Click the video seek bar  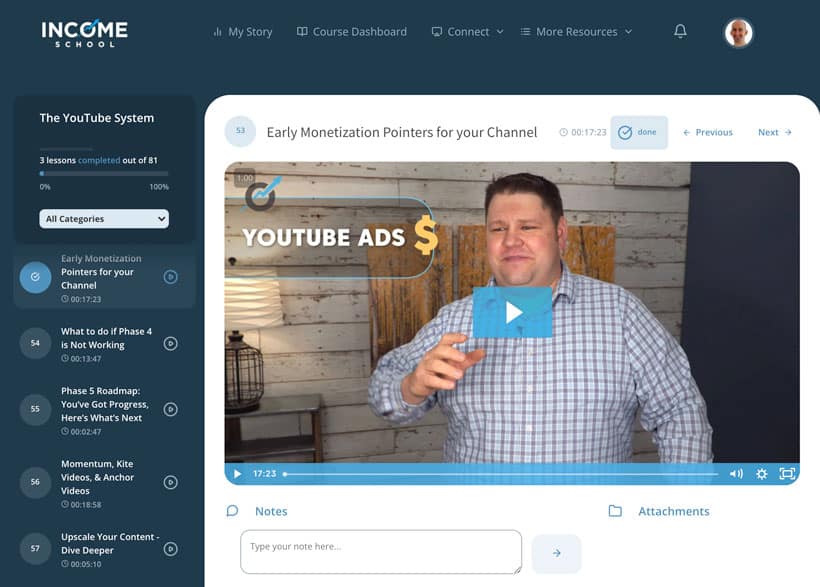tap(501, 474)
